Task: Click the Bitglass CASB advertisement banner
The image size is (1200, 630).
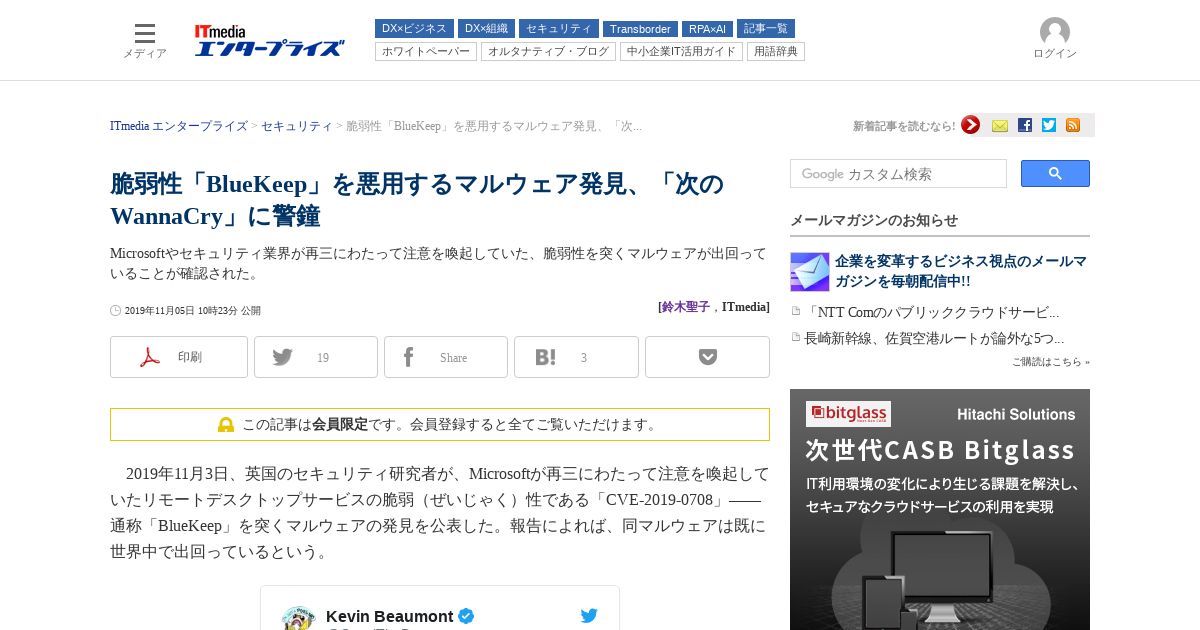Action: [940, 509]
